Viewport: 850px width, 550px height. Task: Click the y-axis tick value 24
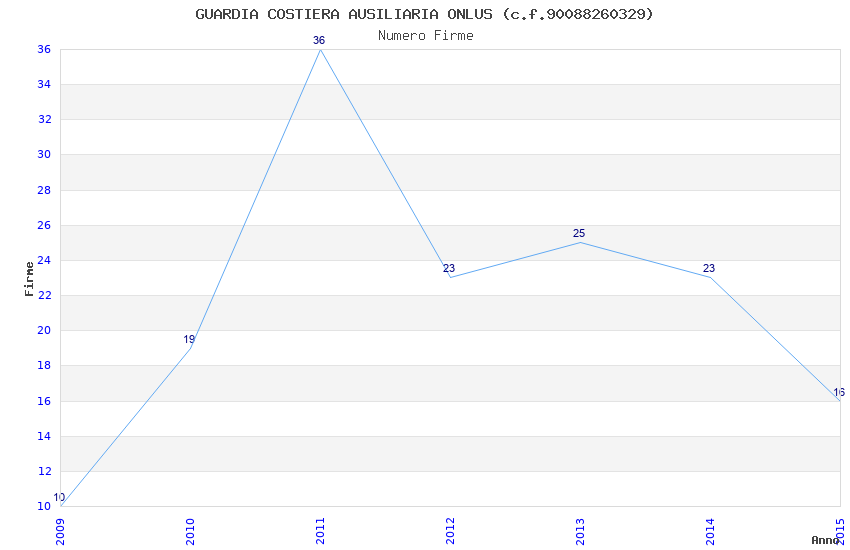[x=44, y=261]
